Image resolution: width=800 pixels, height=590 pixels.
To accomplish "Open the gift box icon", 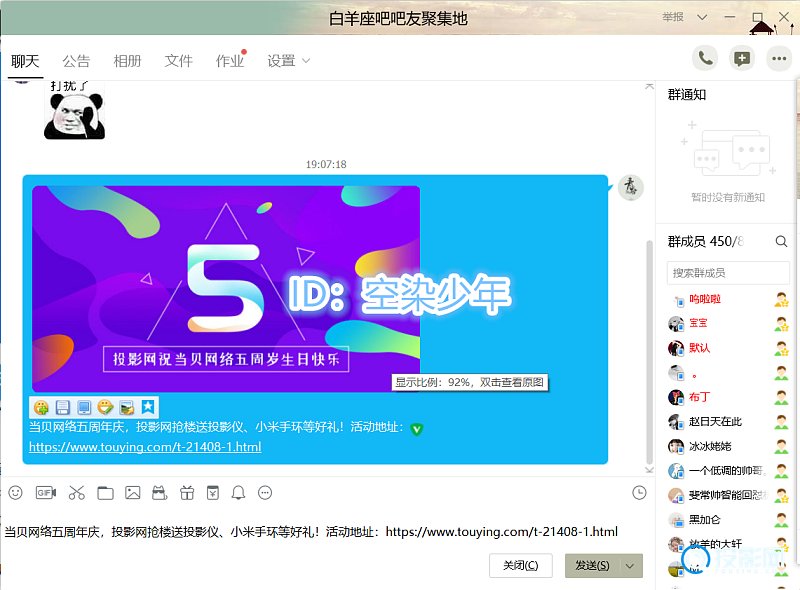I will 187,493.
